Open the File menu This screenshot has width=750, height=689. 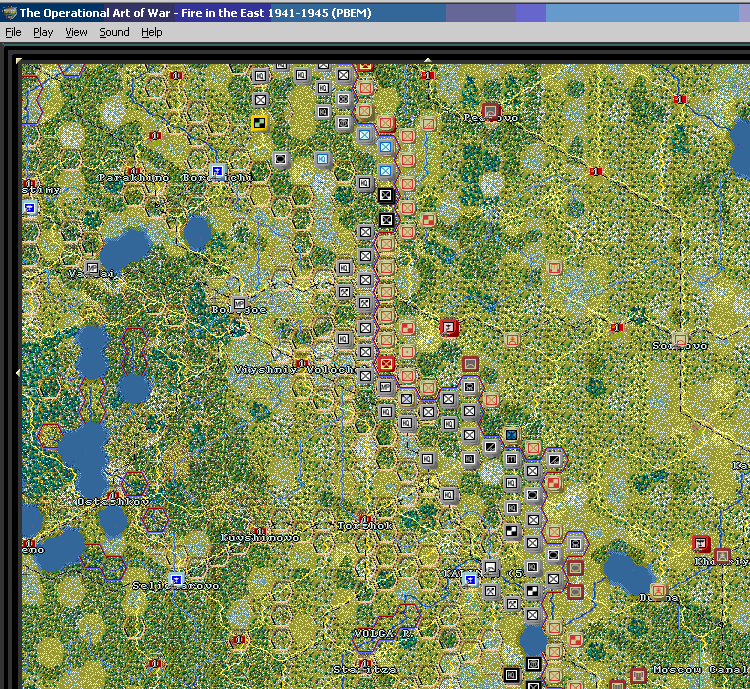pyautogui.click(x=13, y=32)
